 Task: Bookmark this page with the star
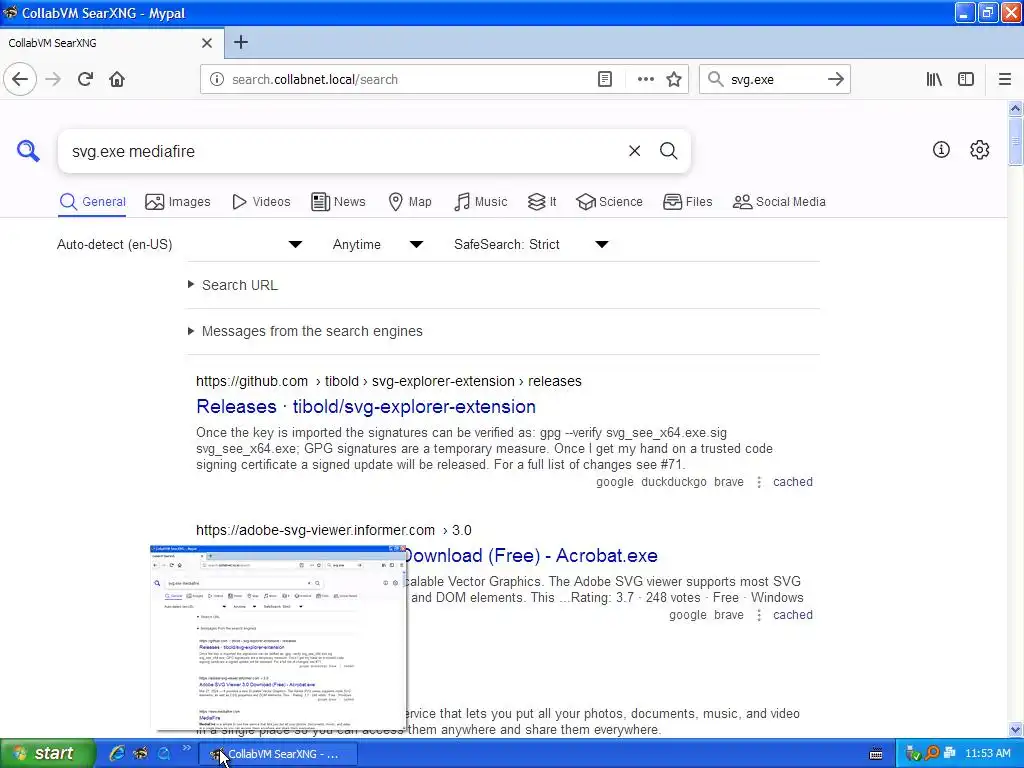tap(674, 79)
